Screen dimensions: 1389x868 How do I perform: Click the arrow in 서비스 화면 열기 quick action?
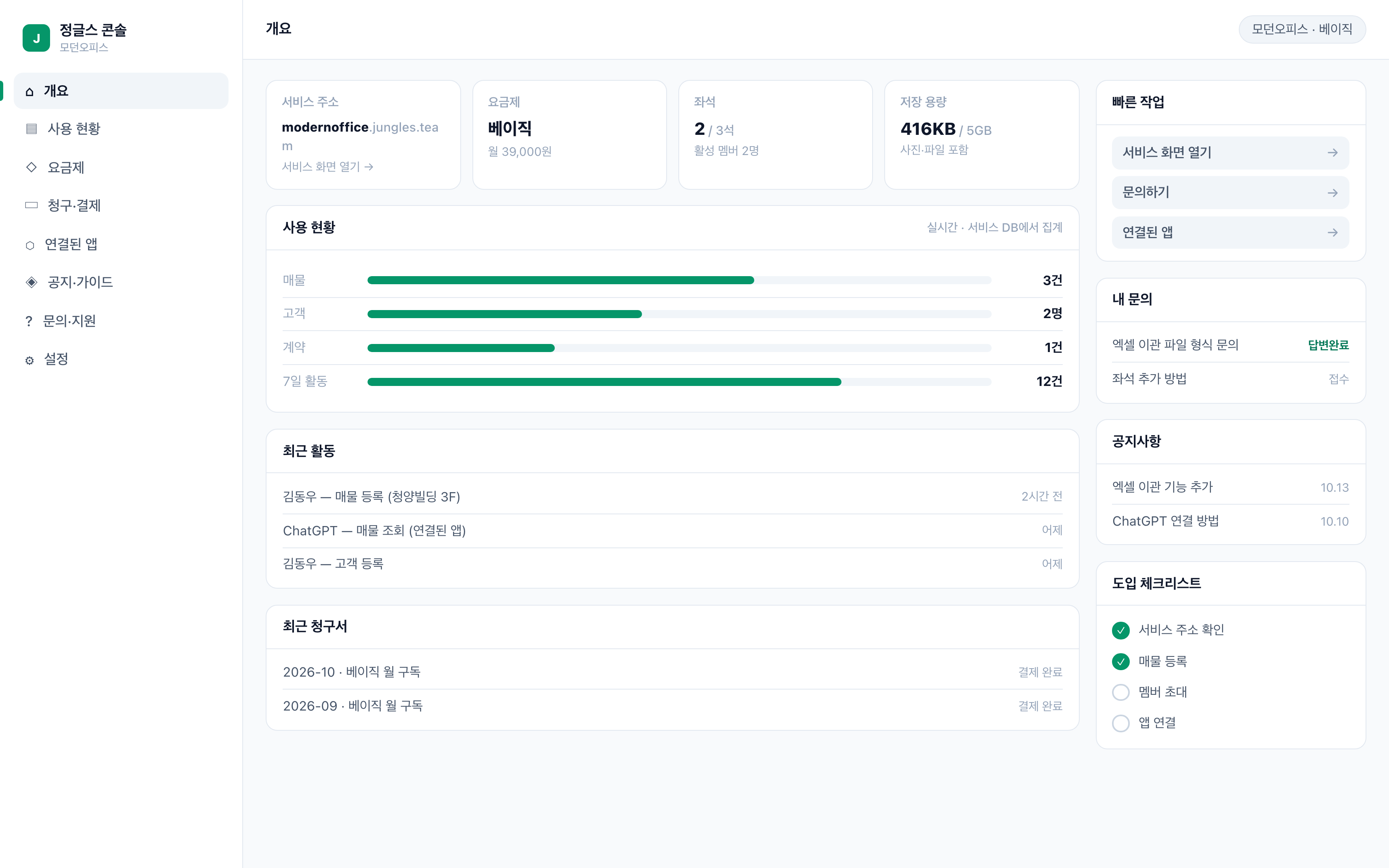(1332, 153)
